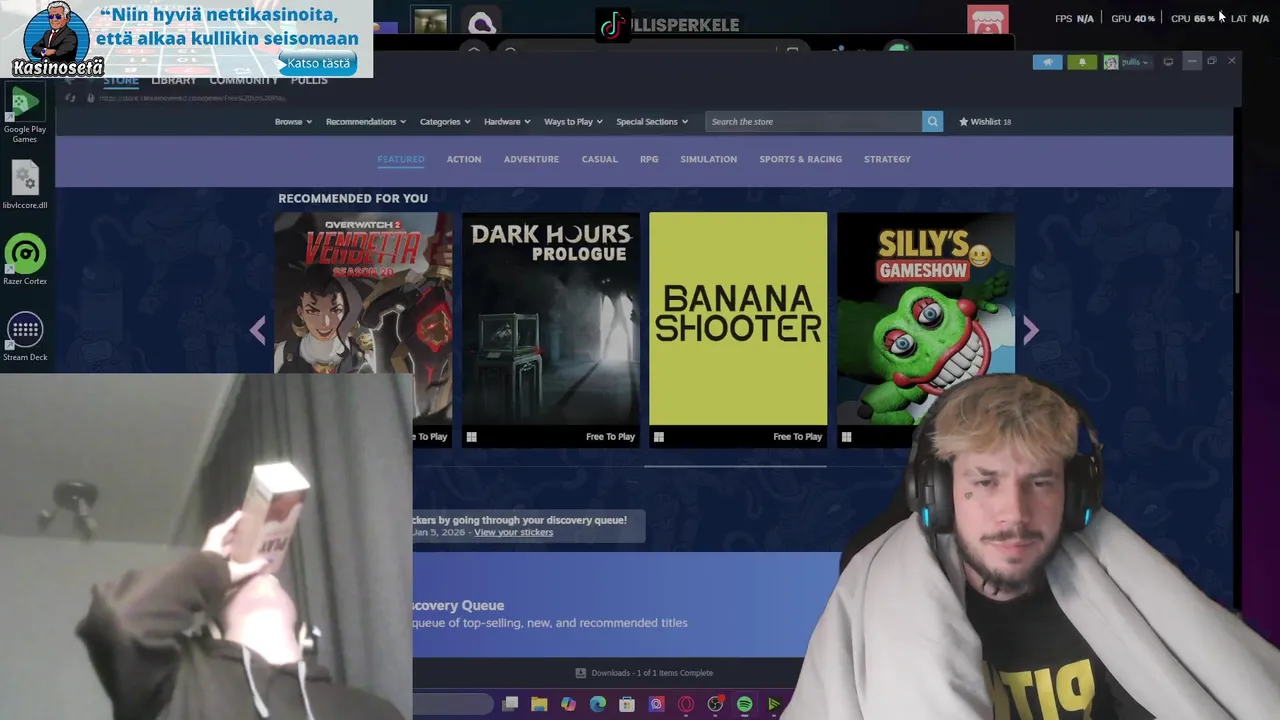Viewport: 1280px width, 720px height.
Task: Open Razer Cortex desktop shortcut
Action: coord(25,260)
